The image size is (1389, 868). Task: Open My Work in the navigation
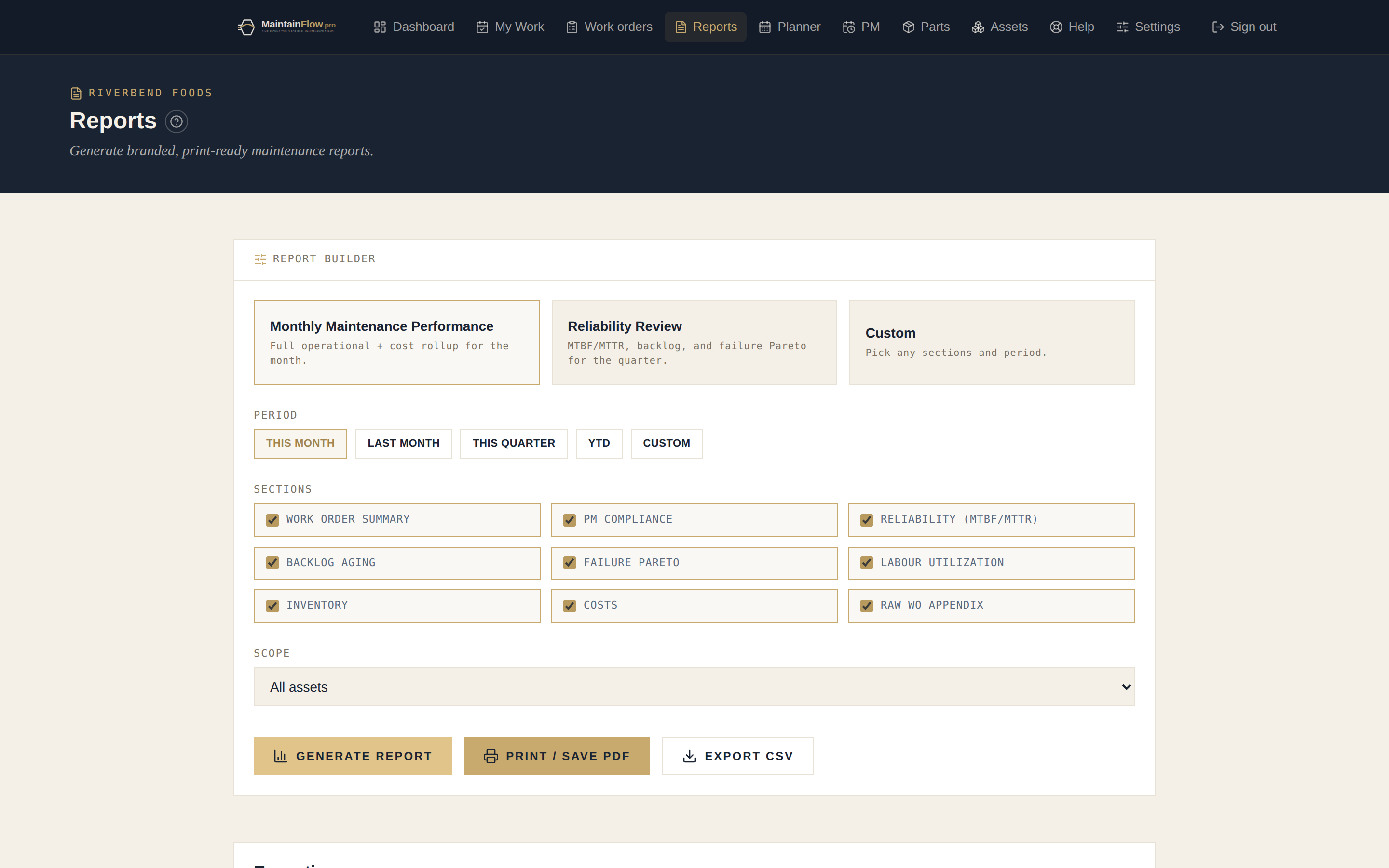pyautogui.click(x=510, y=27)
